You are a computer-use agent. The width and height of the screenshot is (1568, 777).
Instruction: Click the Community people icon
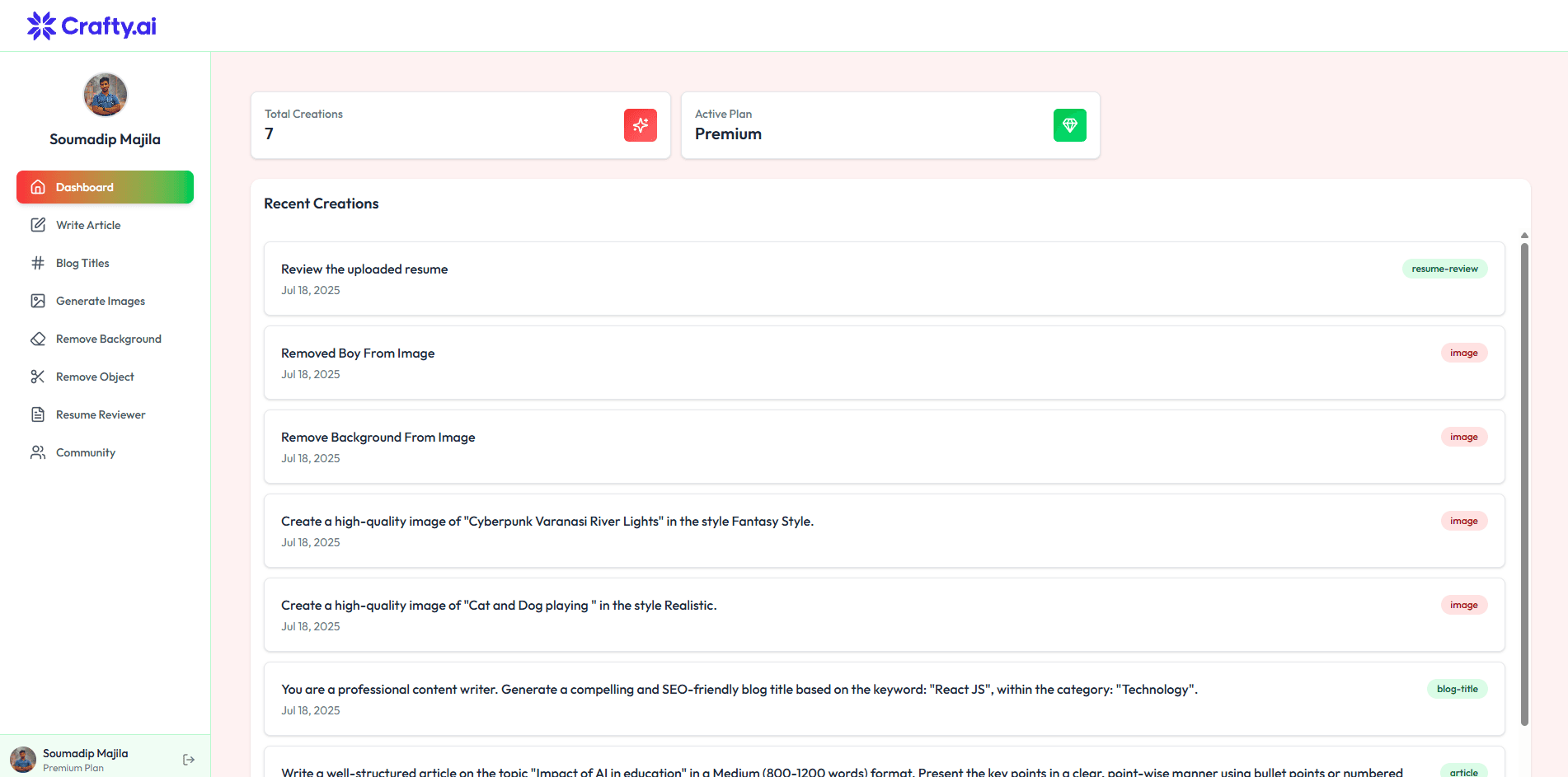(38, 452)
